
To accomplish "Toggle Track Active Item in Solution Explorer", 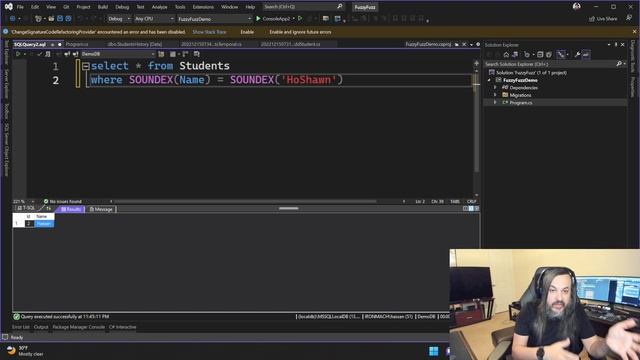I will 561,55.
